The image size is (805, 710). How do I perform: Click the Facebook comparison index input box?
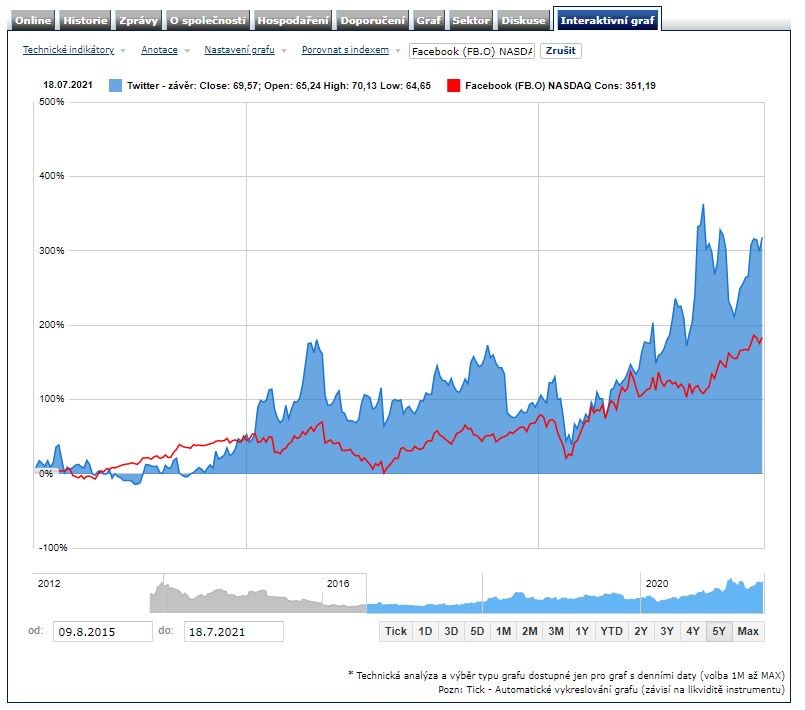[471, 51]
